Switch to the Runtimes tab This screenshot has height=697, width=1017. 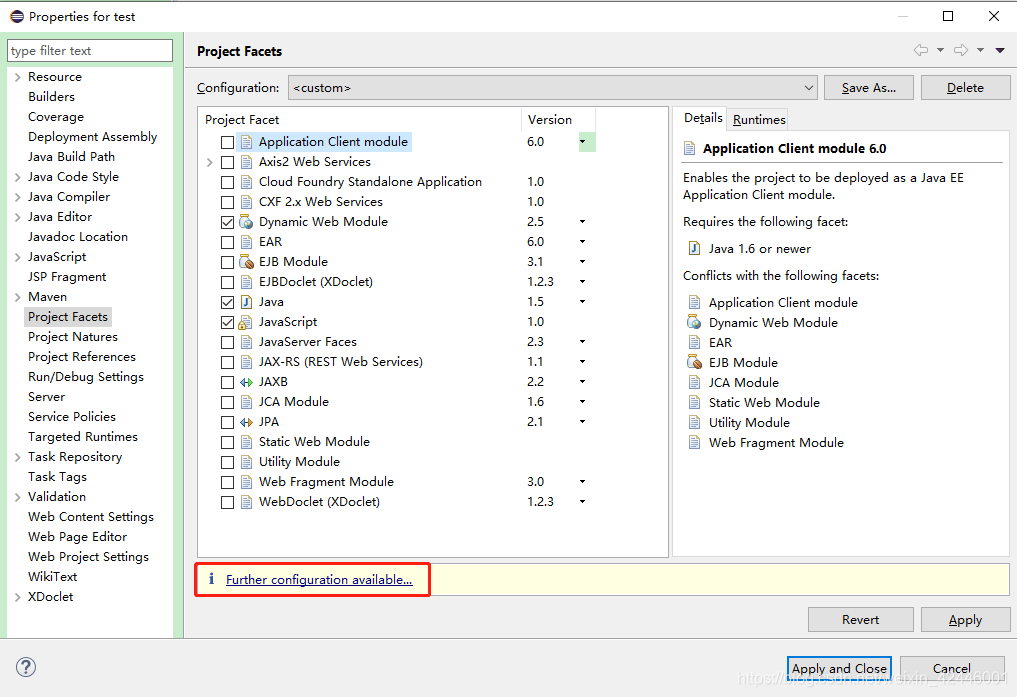coord(759,119)
